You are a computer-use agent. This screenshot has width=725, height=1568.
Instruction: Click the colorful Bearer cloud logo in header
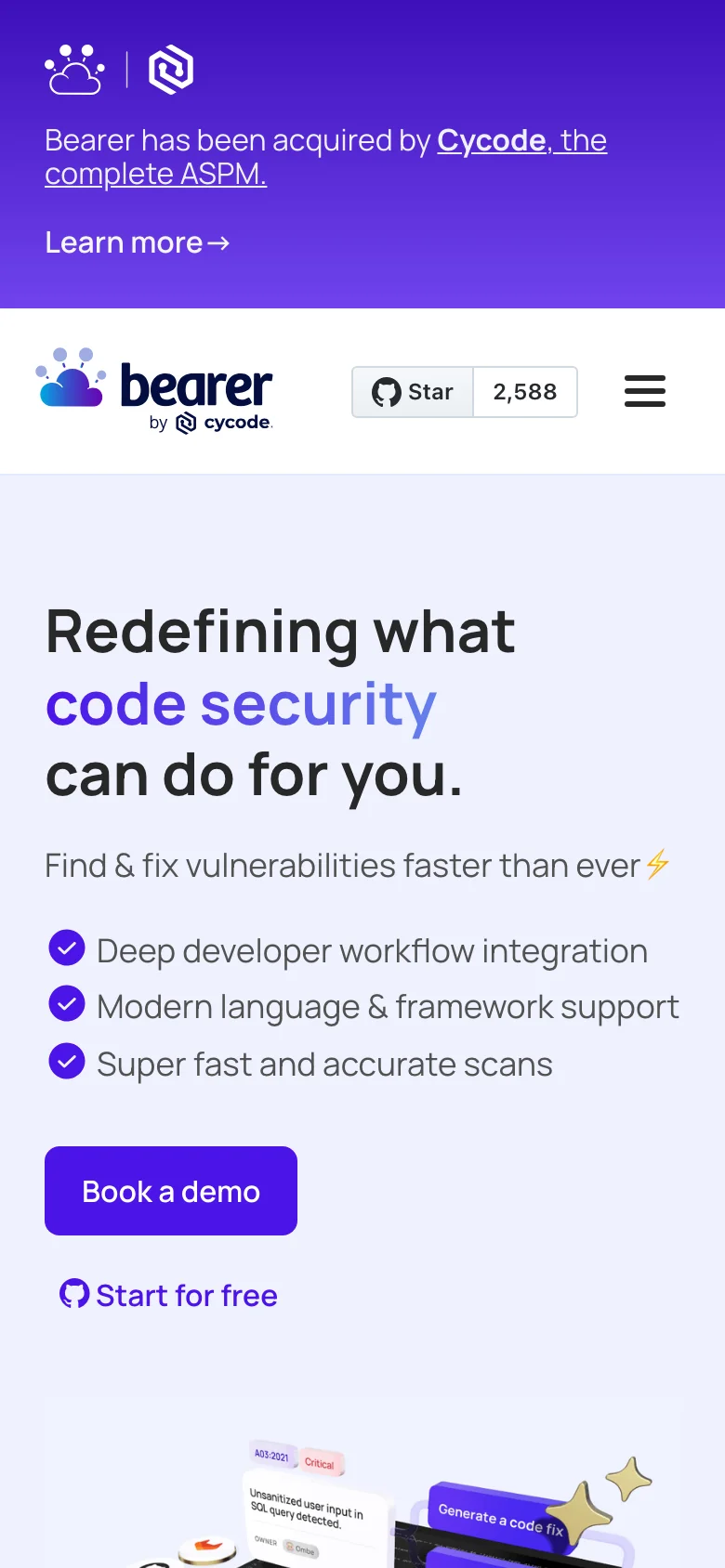click(71, 379)
